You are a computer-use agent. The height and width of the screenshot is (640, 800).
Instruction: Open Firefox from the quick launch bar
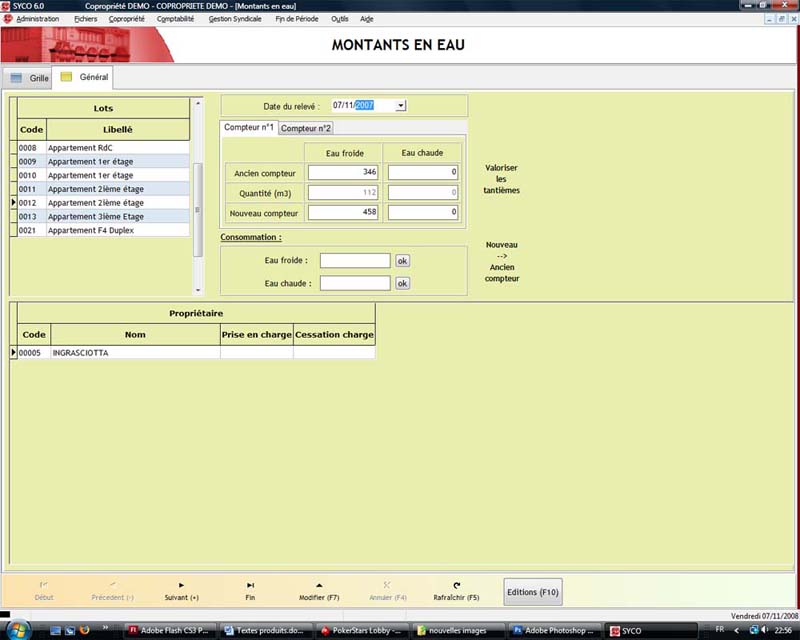tap(84, 630)
